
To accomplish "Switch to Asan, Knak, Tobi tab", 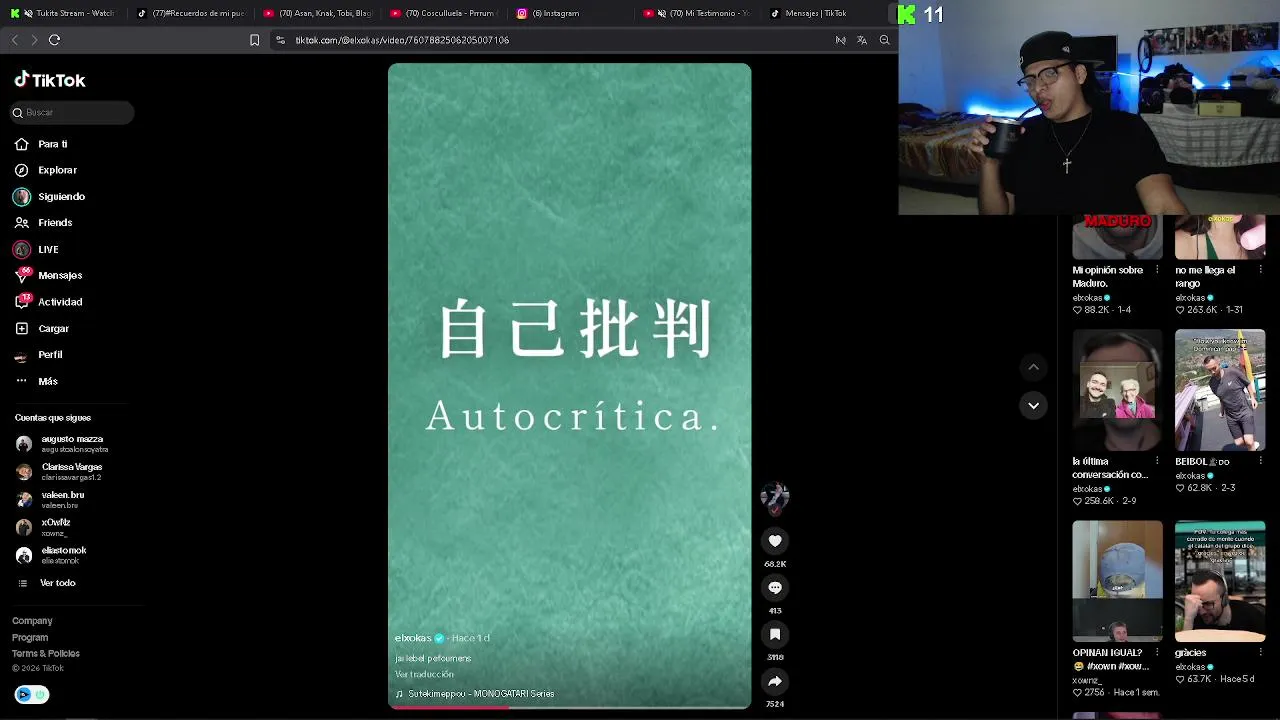I will [x=317, y=13].
